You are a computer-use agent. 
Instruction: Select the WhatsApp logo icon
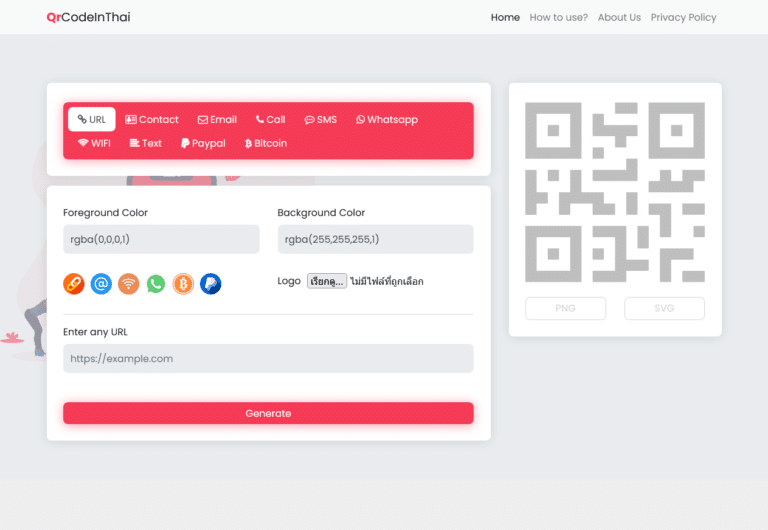click(155, 284)
